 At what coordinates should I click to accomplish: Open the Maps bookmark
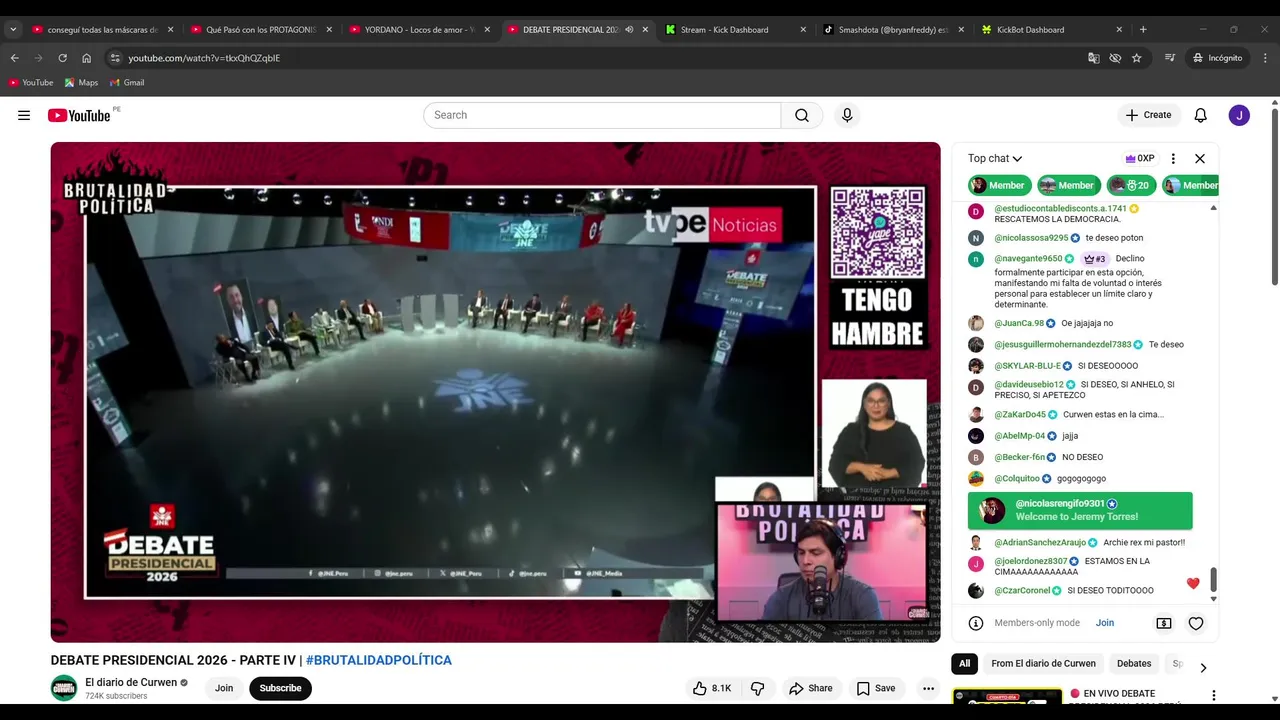click(81, 82)
